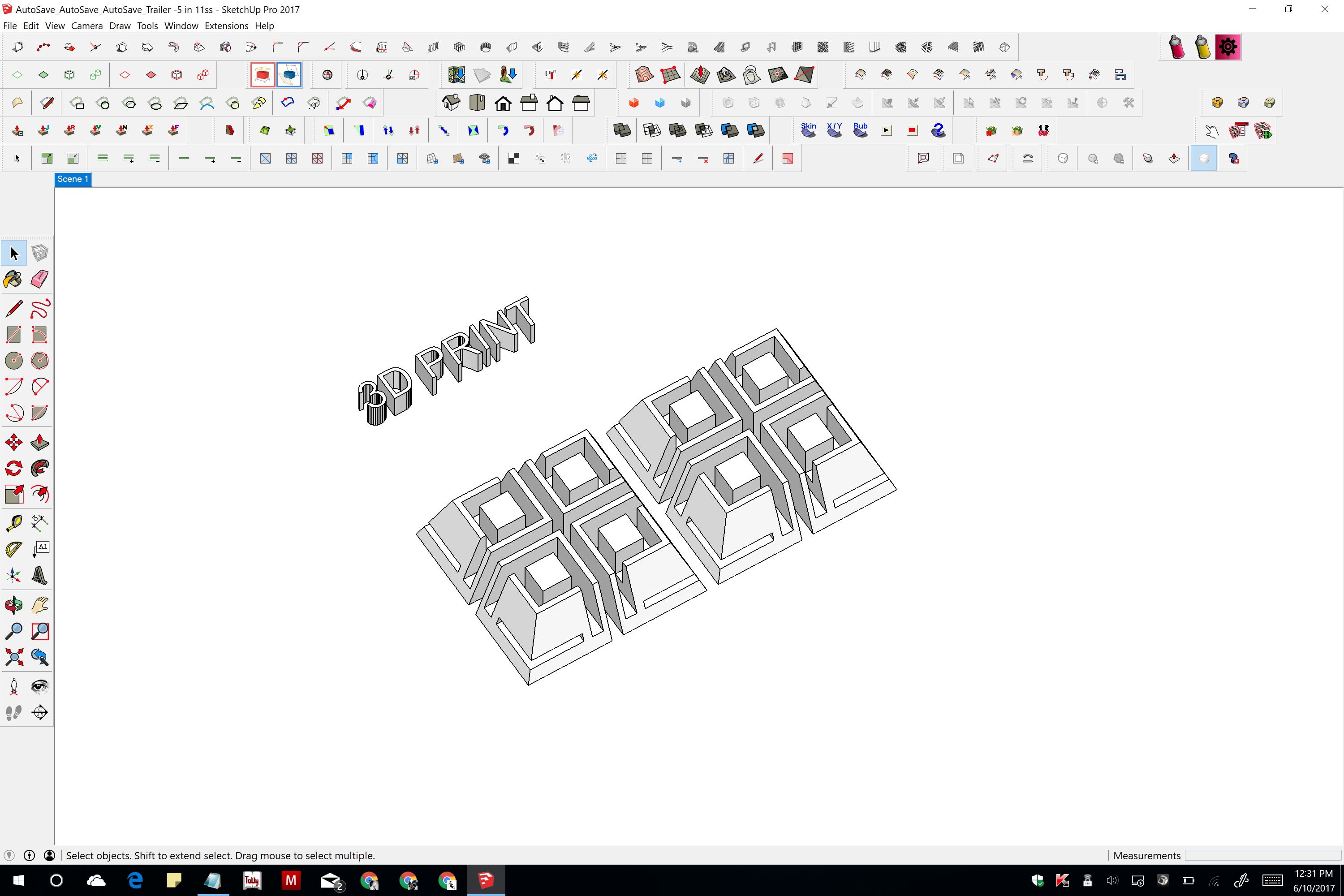Click Soap Skin red stop button
Screen dimensions: 1344x896
click(913, 131)
